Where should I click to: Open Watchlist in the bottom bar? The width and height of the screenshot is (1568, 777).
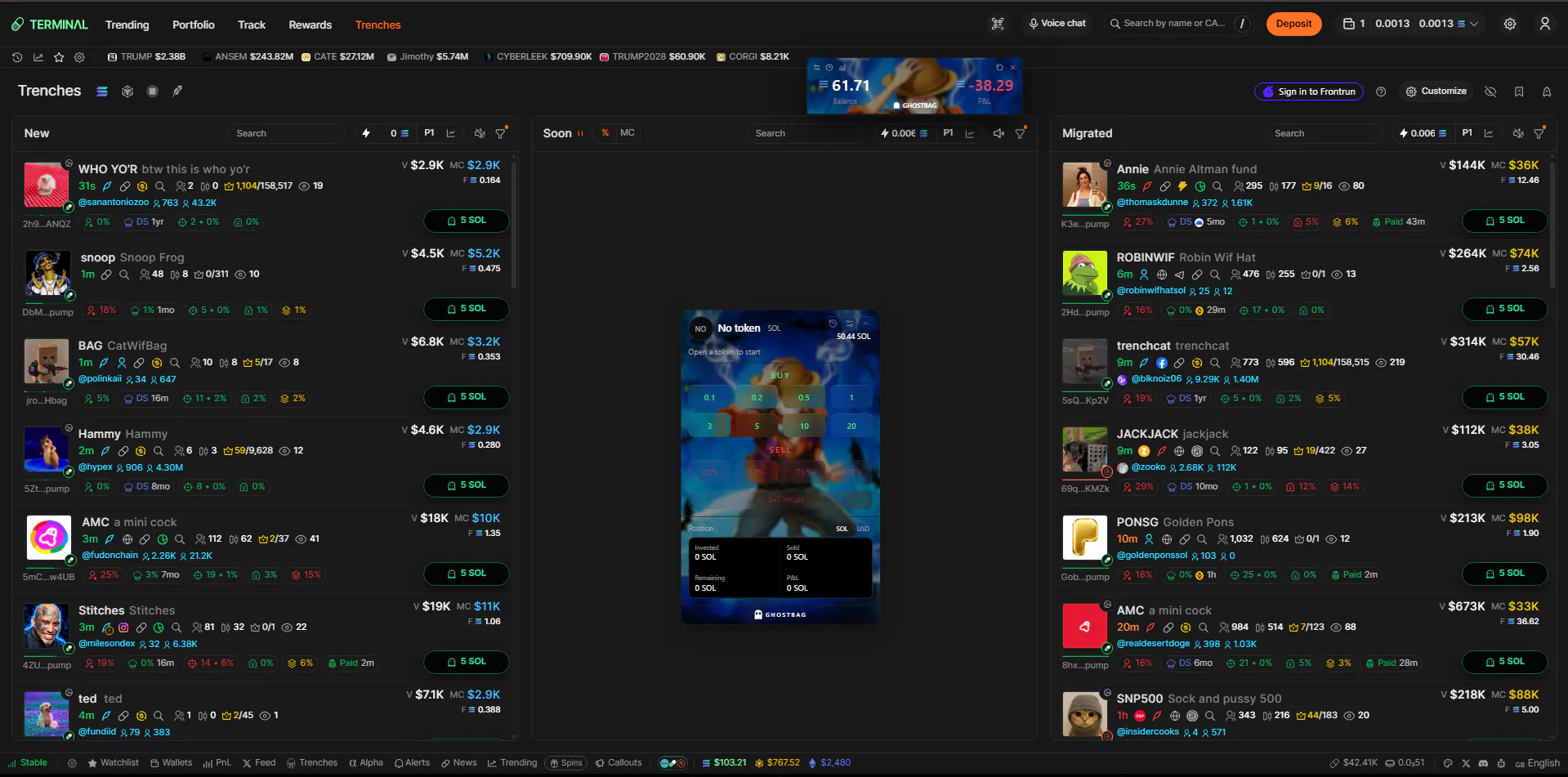[114, 763]
